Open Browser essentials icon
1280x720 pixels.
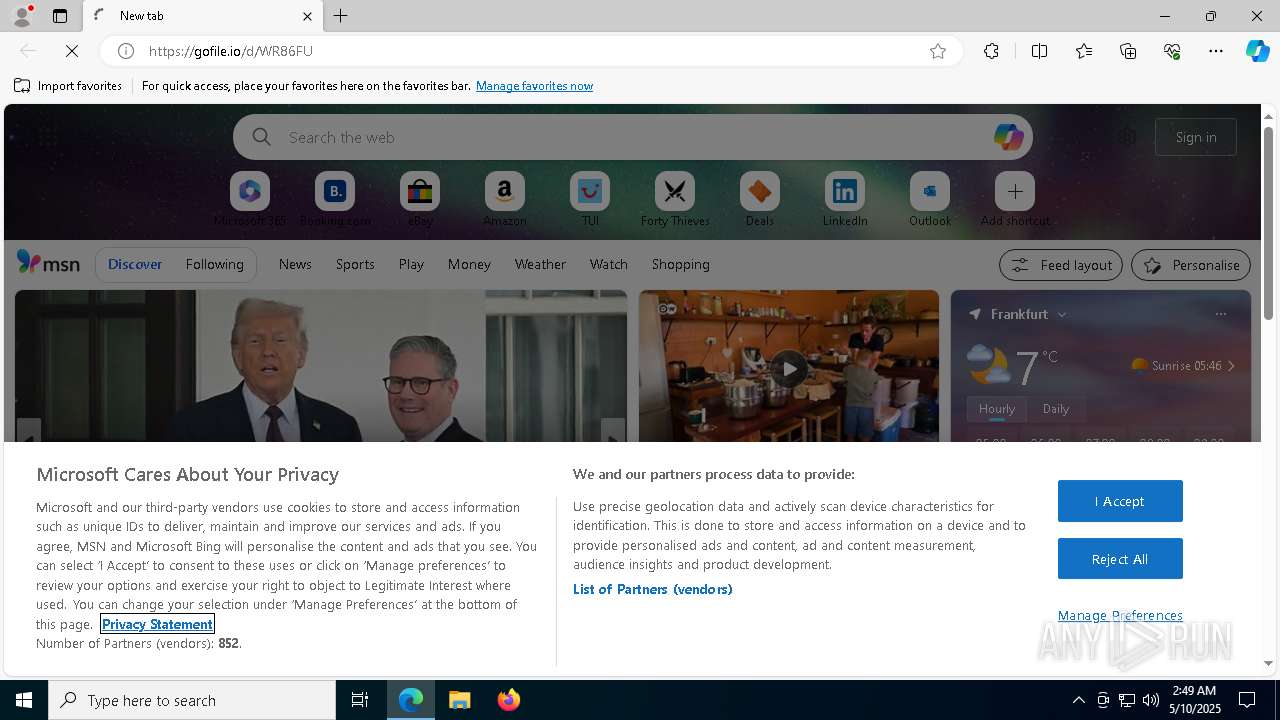1172,51
